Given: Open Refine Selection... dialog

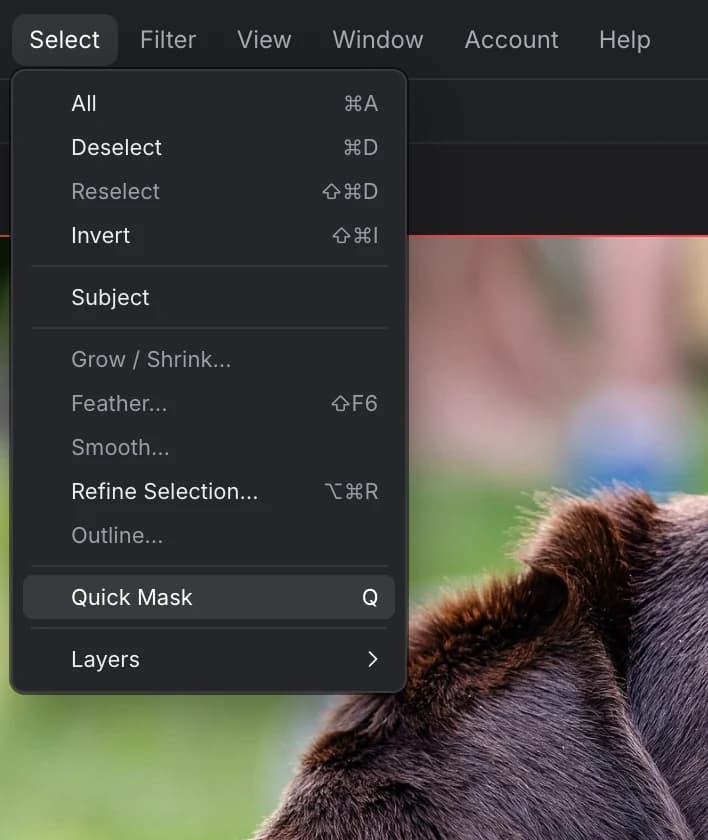Looking at the screenshot, I should pos(209,491).
